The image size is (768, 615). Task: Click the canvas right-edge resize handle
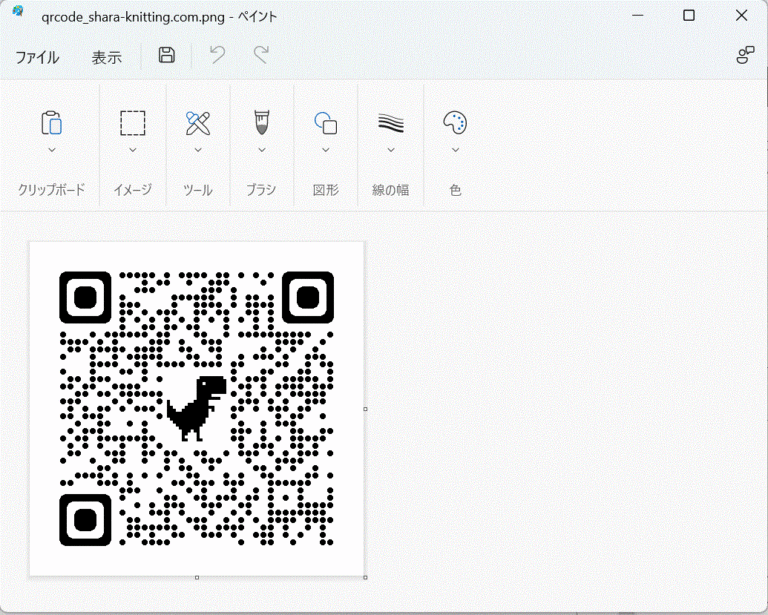coord(365,409)
